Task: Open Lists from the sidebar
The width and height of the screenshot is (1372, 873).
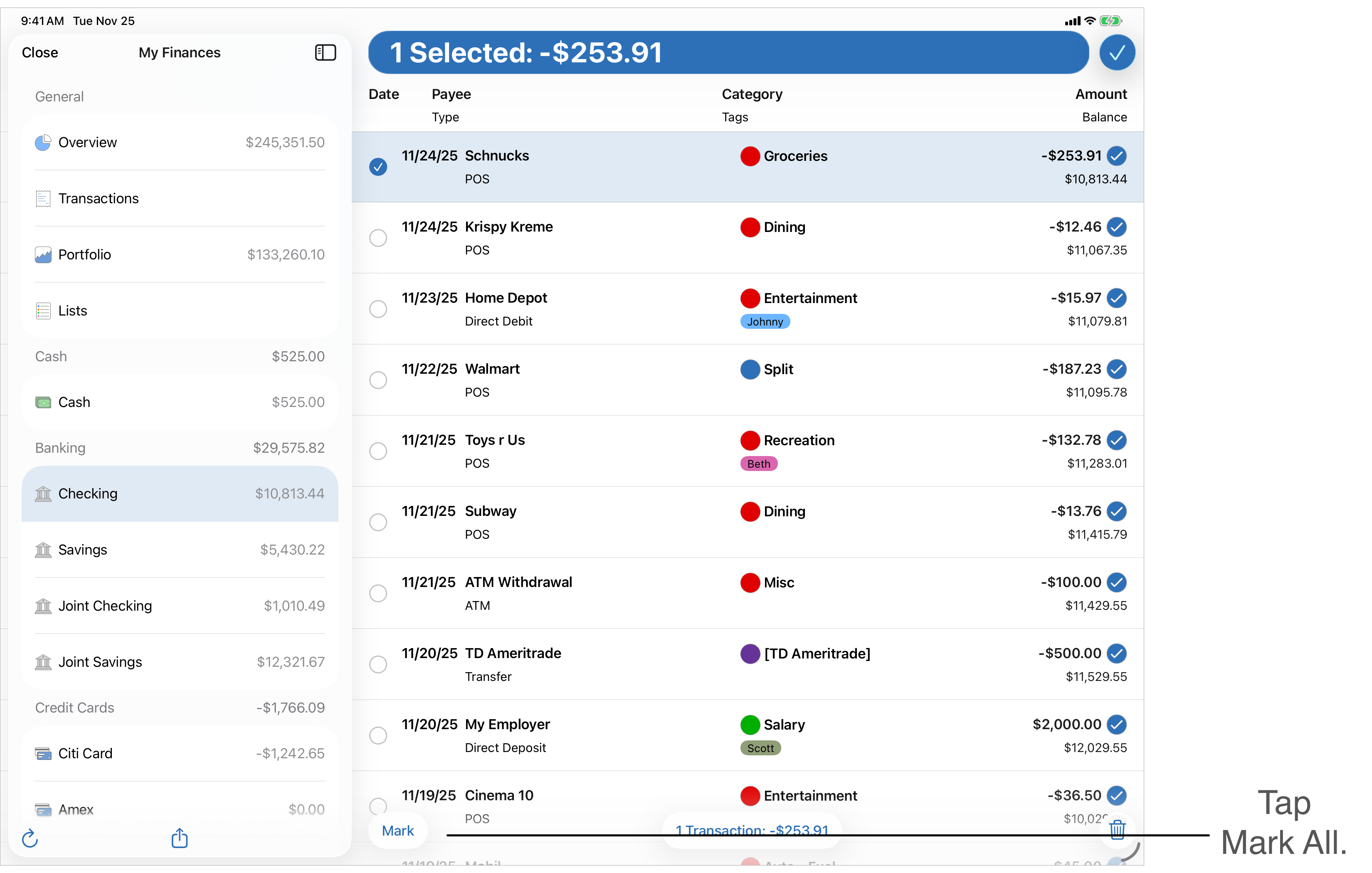Action: [72, 311]
